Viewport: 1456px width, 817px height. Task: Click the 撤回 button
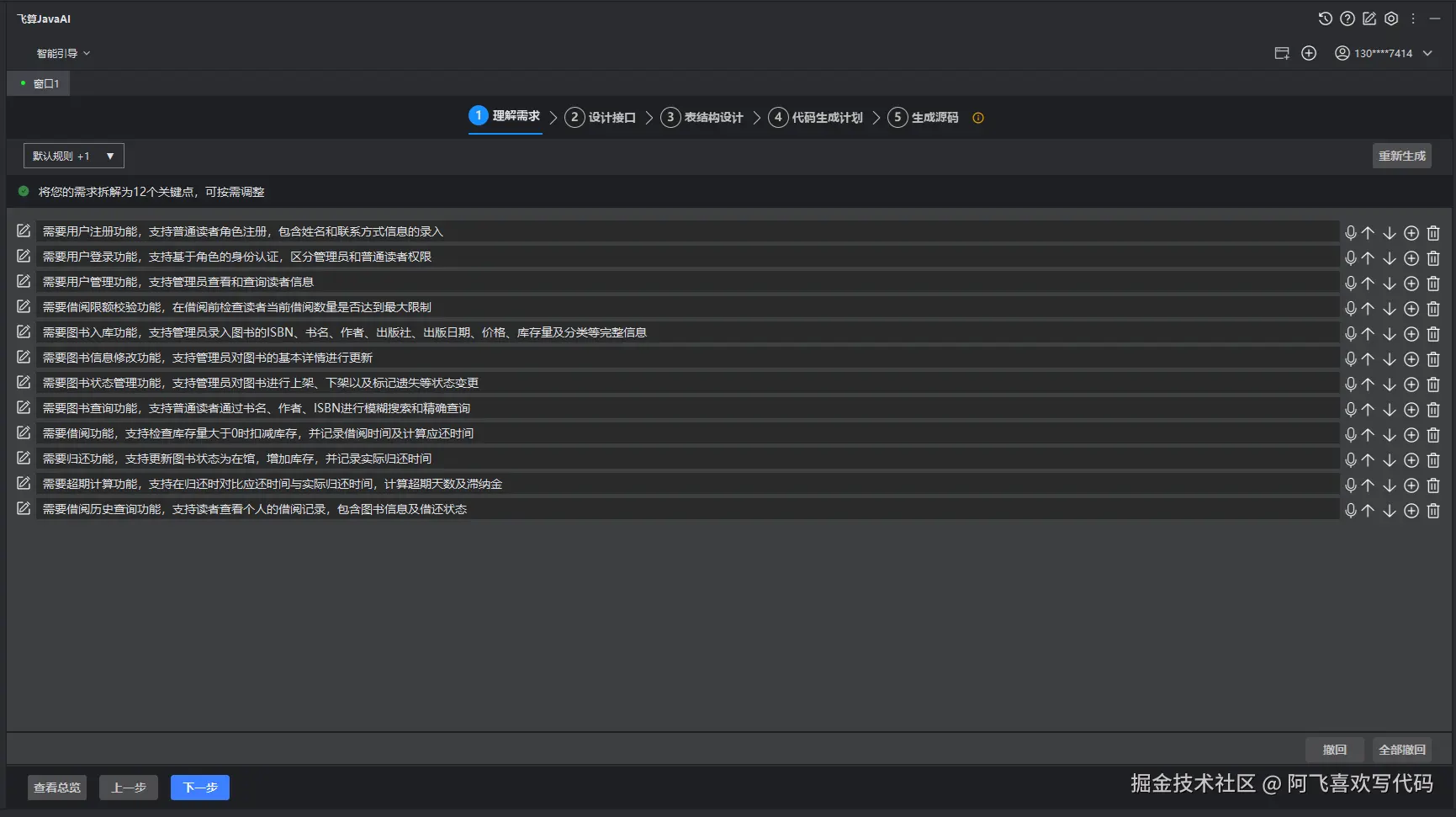coord(1335,750)
